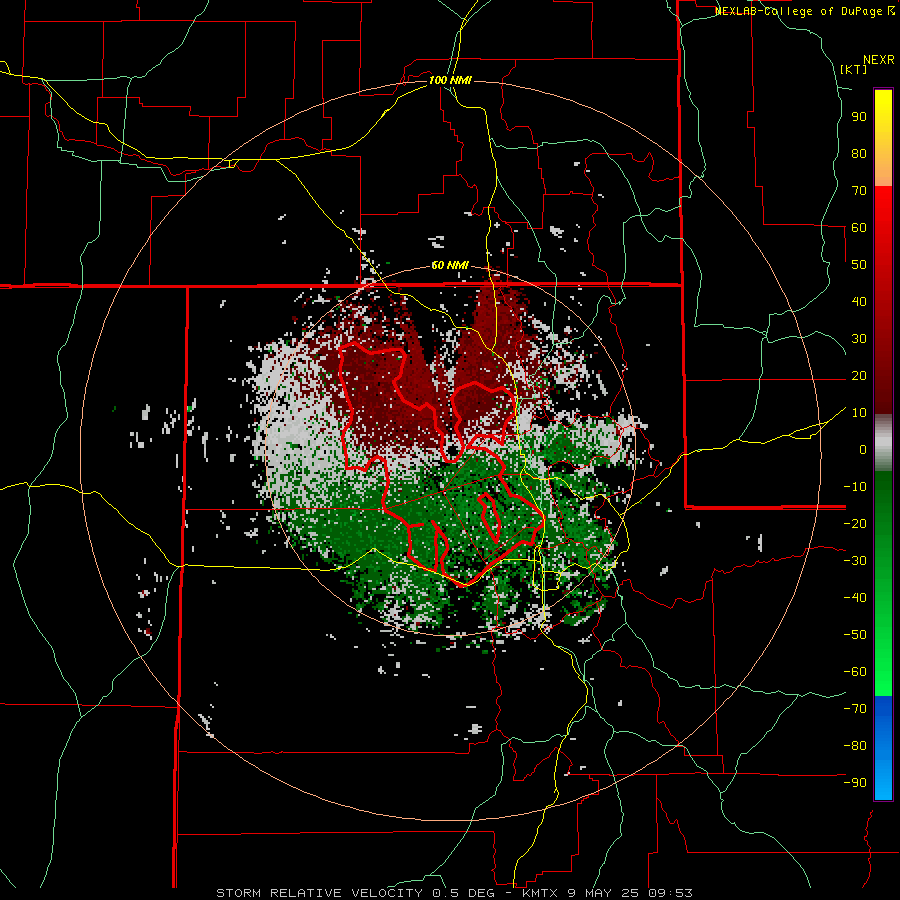Click the -80 value on the velocity scale
The width and height of the screenshot is (900, 900).
click(855, 746)
